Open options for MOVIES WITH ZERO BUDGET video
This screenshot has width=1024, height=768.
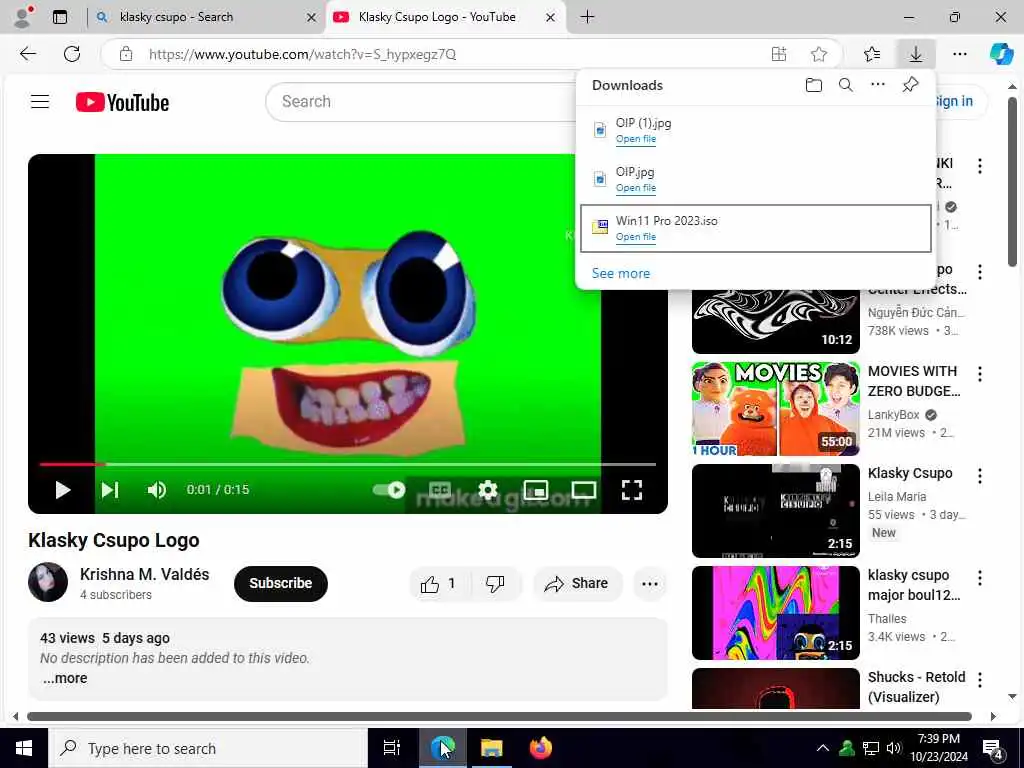click(x=980, y=374)
